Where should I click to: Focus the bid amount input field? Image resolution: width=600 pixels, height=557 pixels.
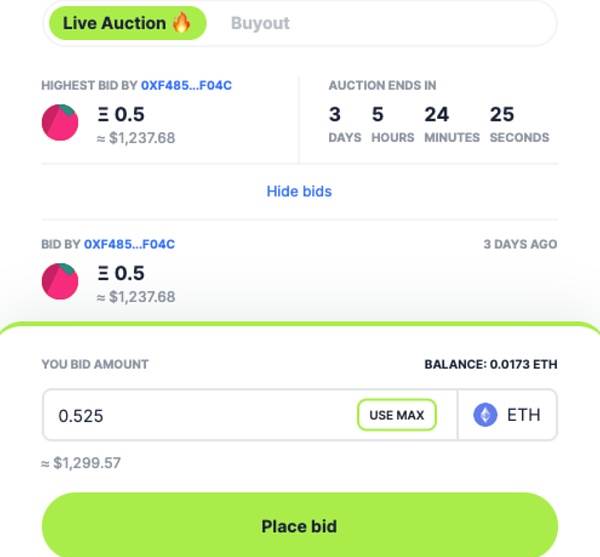click(199, 415)
